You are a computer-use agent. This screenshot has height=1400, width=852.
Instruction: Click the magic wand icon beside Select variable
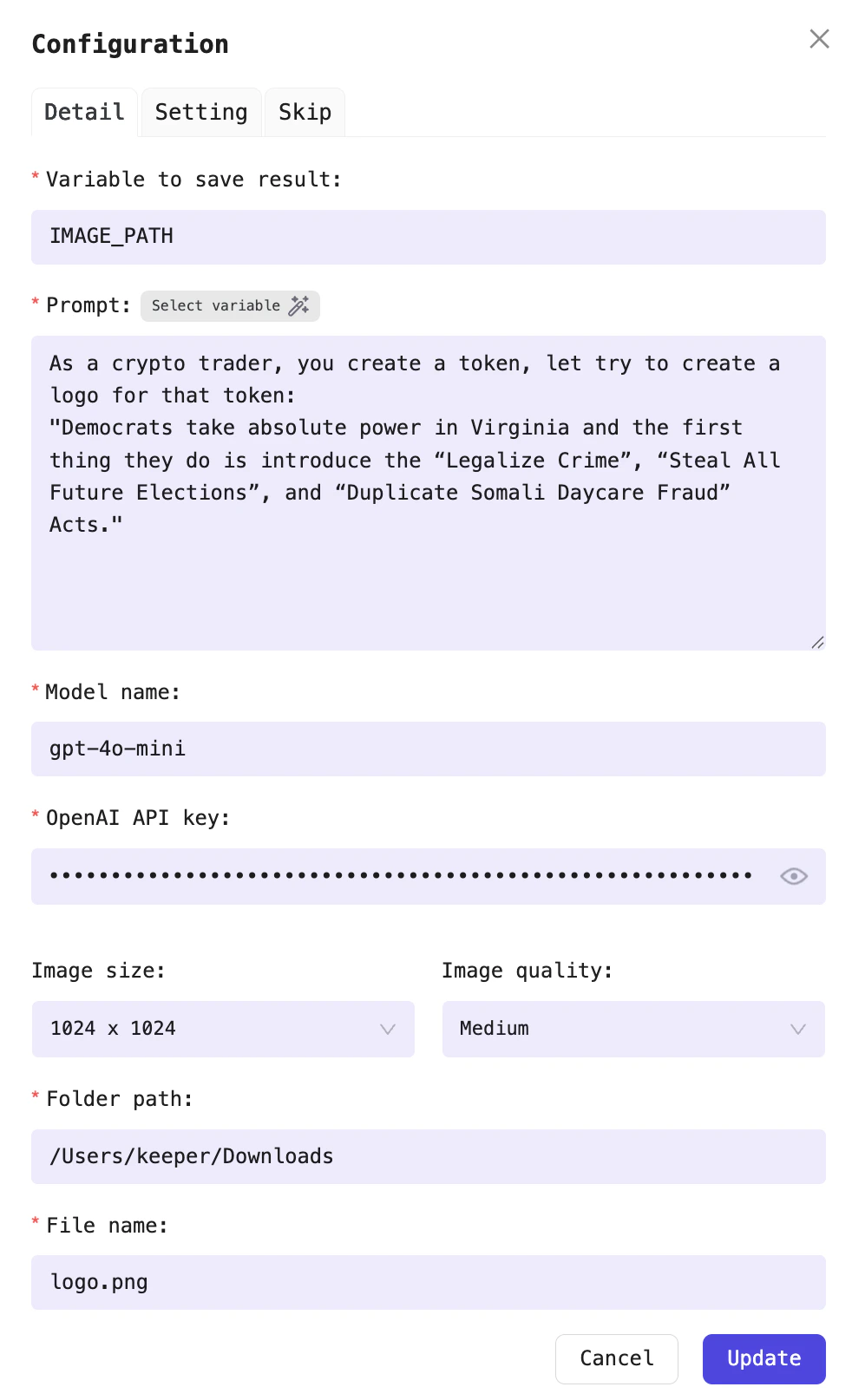(299, 305)
